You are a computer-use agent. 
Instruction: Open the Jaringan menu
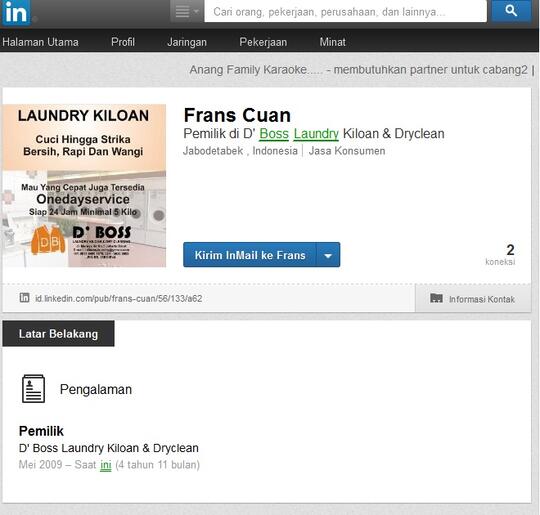click(187, 42)
